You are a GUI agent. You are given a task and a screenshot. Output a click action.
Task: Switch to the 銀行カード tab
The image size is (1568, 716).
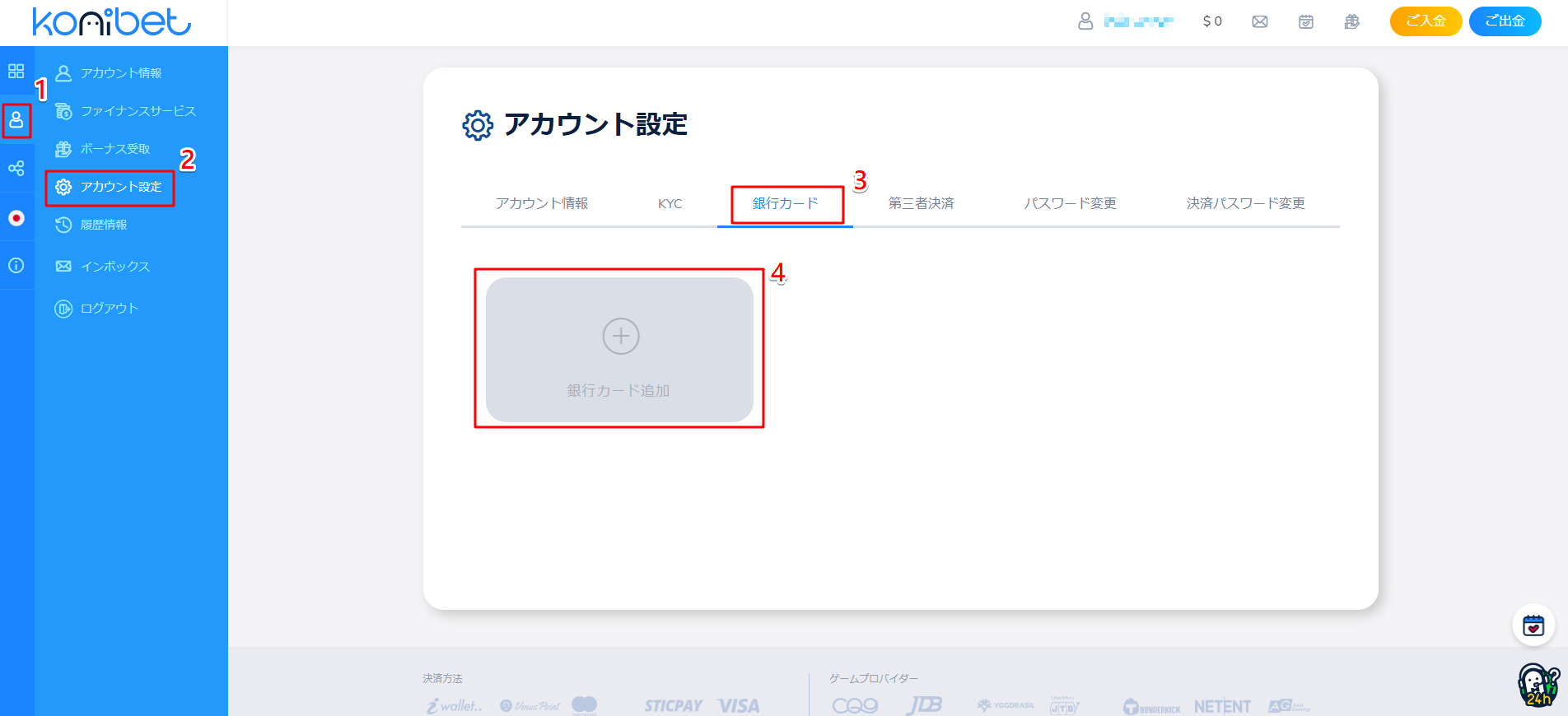pyautogui.click(x=786, y=203)
